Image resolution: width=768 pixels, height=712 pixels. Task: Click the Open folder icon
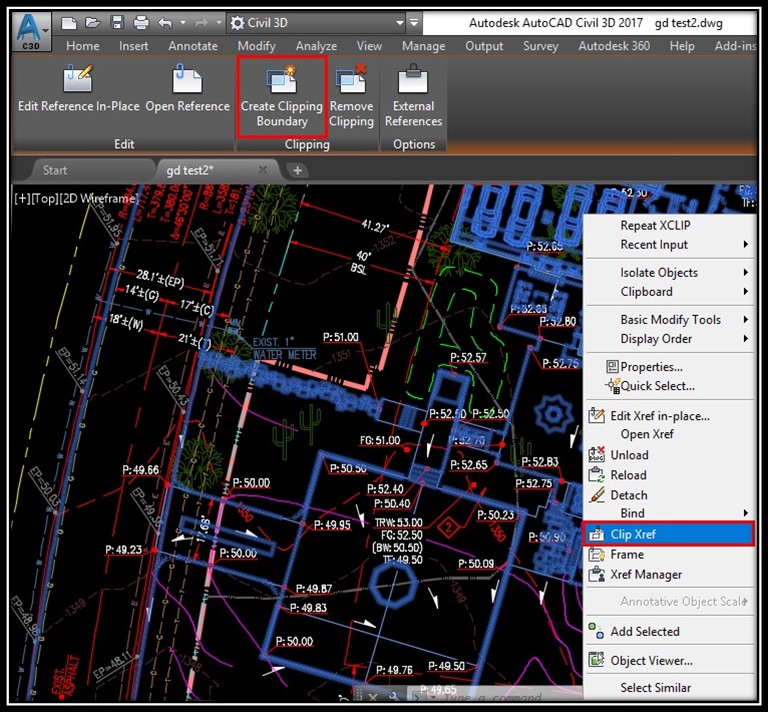[92, 23]
